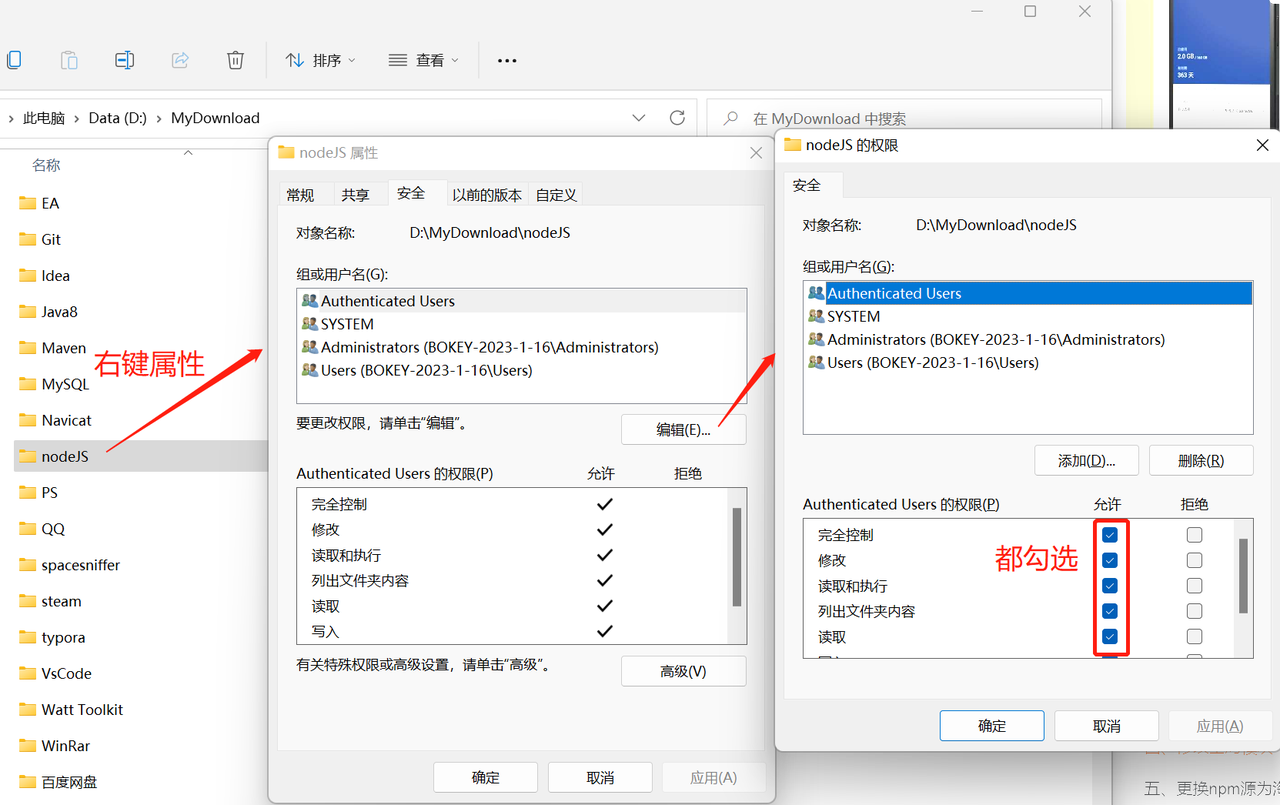
Task: Click the refresh icon beside address bar
Action: click(677, 118)
